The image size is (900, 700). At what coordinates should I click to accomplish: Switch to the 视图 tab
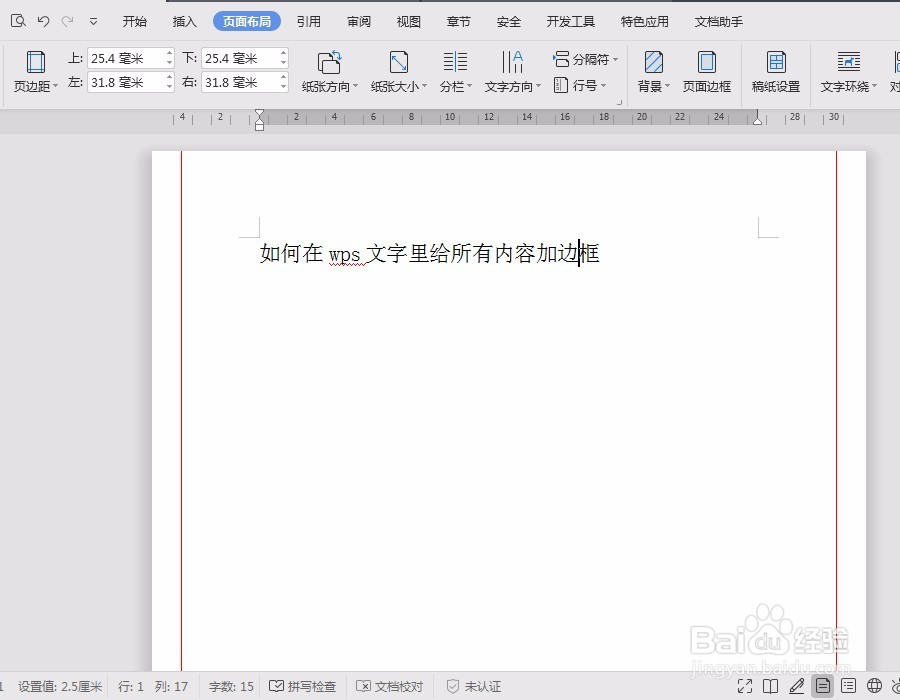pyautogui.click(x=409, y=22)
